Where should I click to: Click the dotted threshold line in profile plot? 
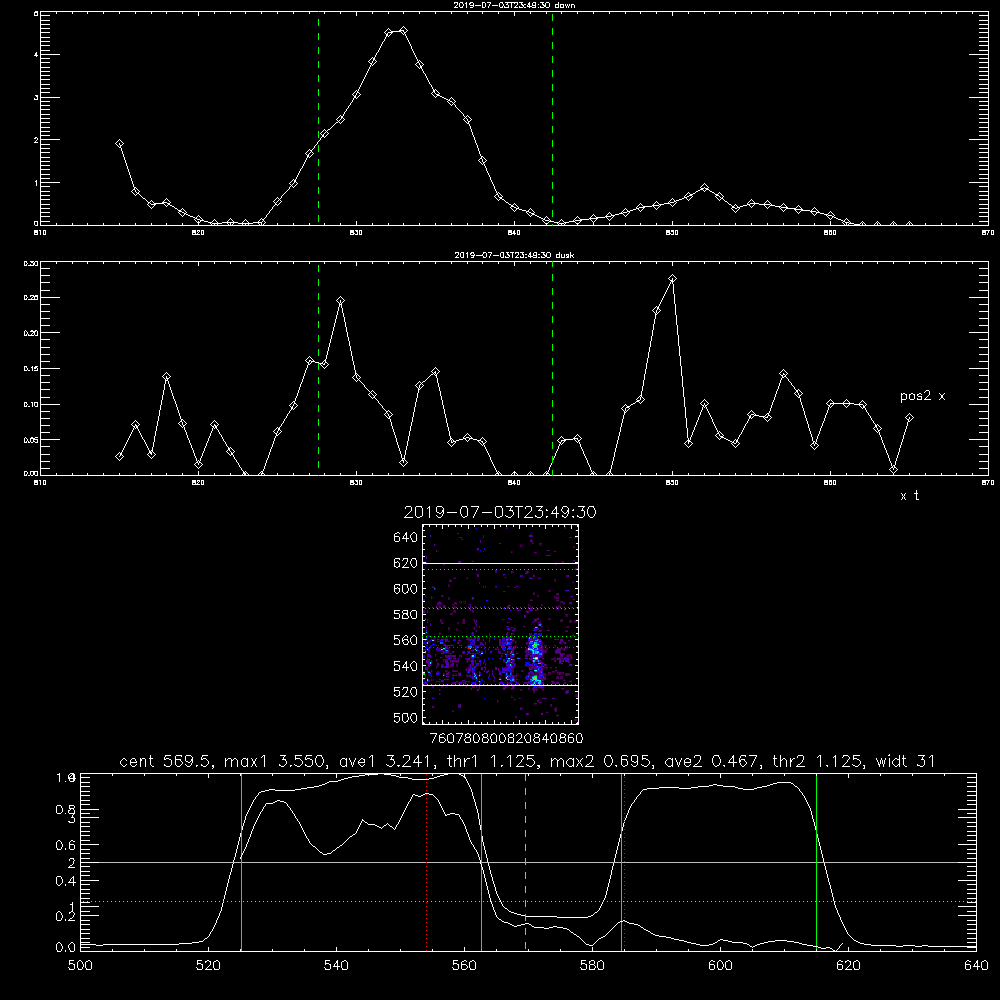point(528,902)
